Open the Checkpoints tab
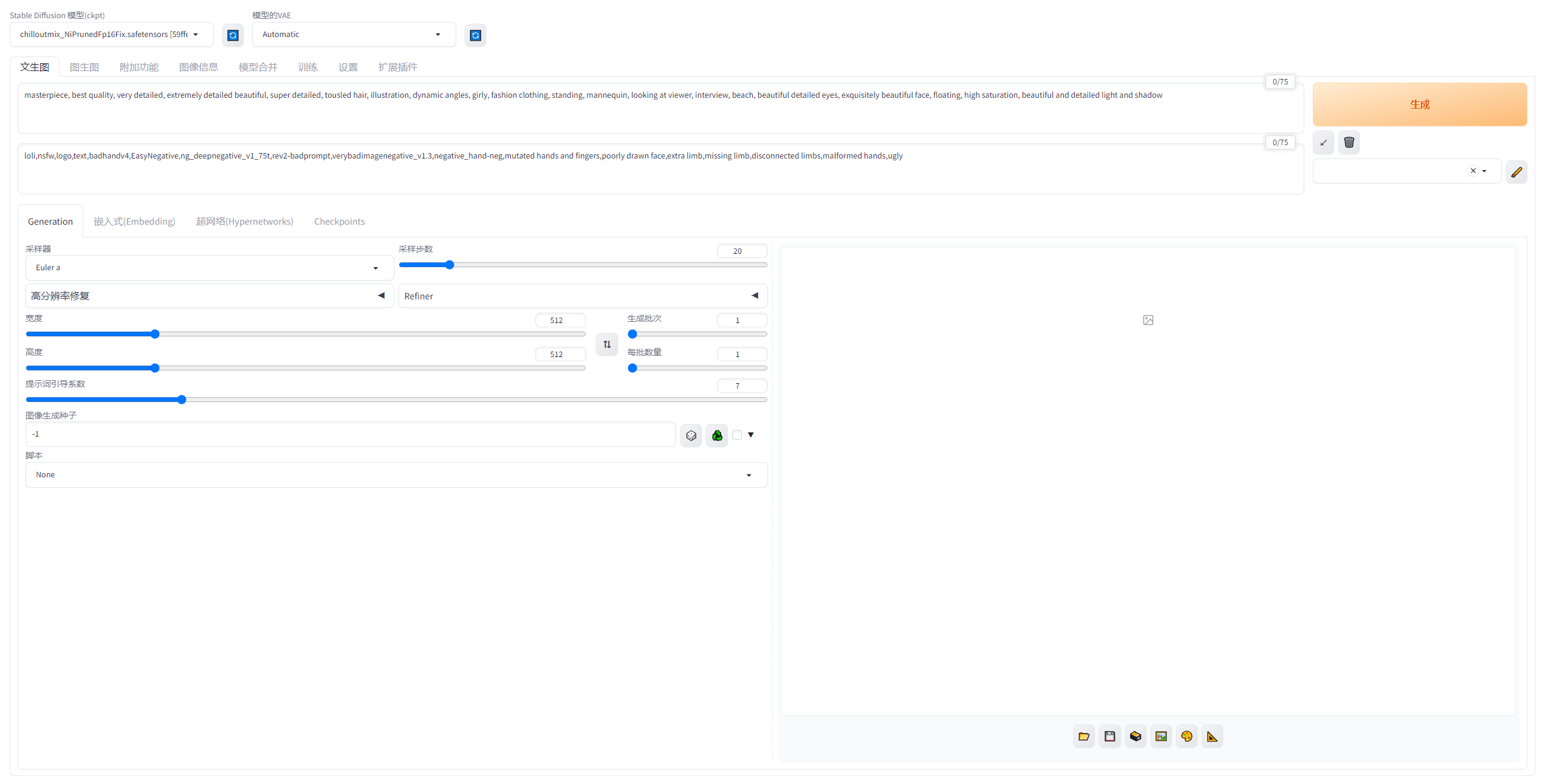The width and height of the screenshot is (1545, 784). (339, 222)
